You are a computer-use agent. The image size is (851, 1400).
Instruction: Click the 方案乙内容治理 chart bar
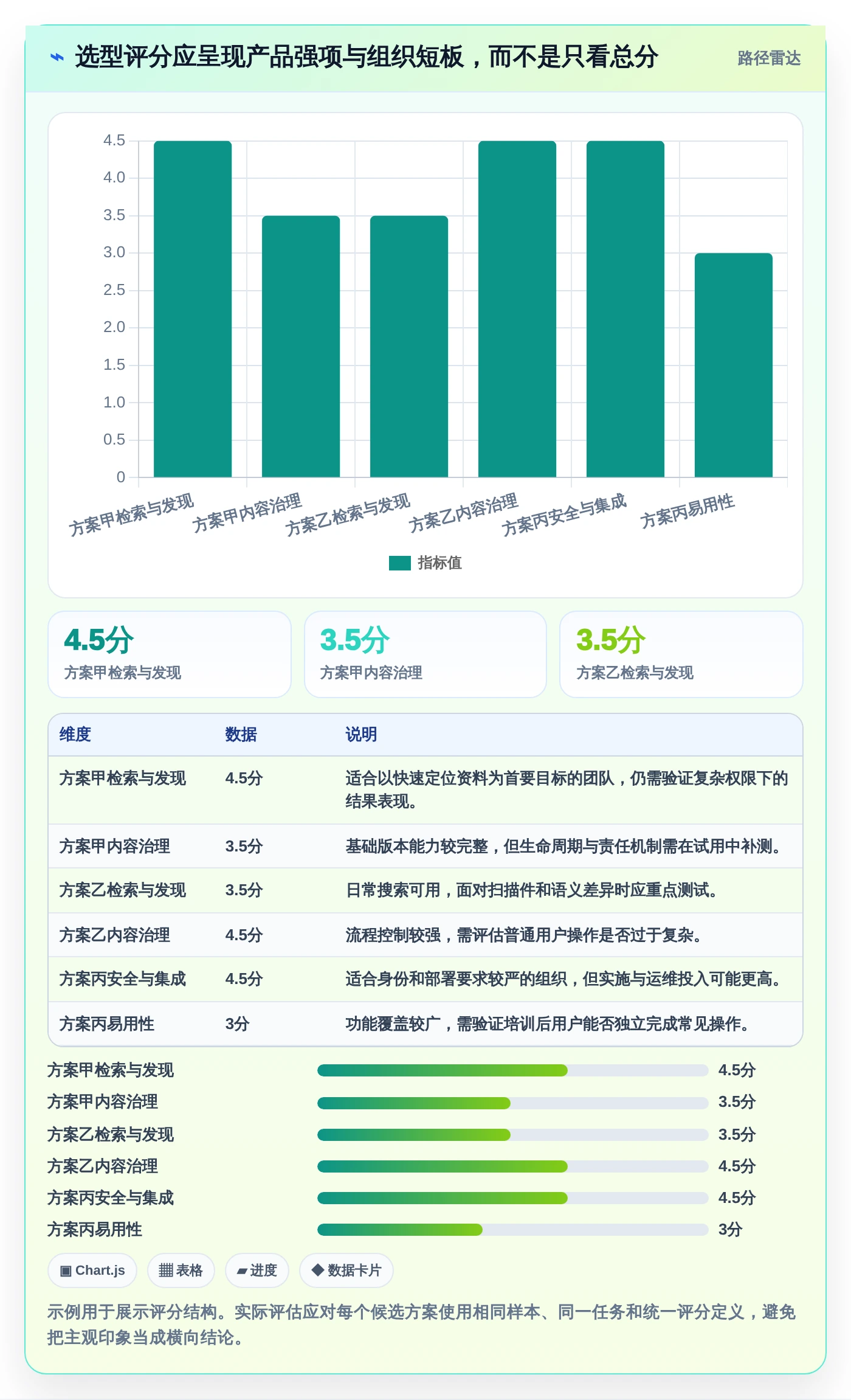coord(517,309)
